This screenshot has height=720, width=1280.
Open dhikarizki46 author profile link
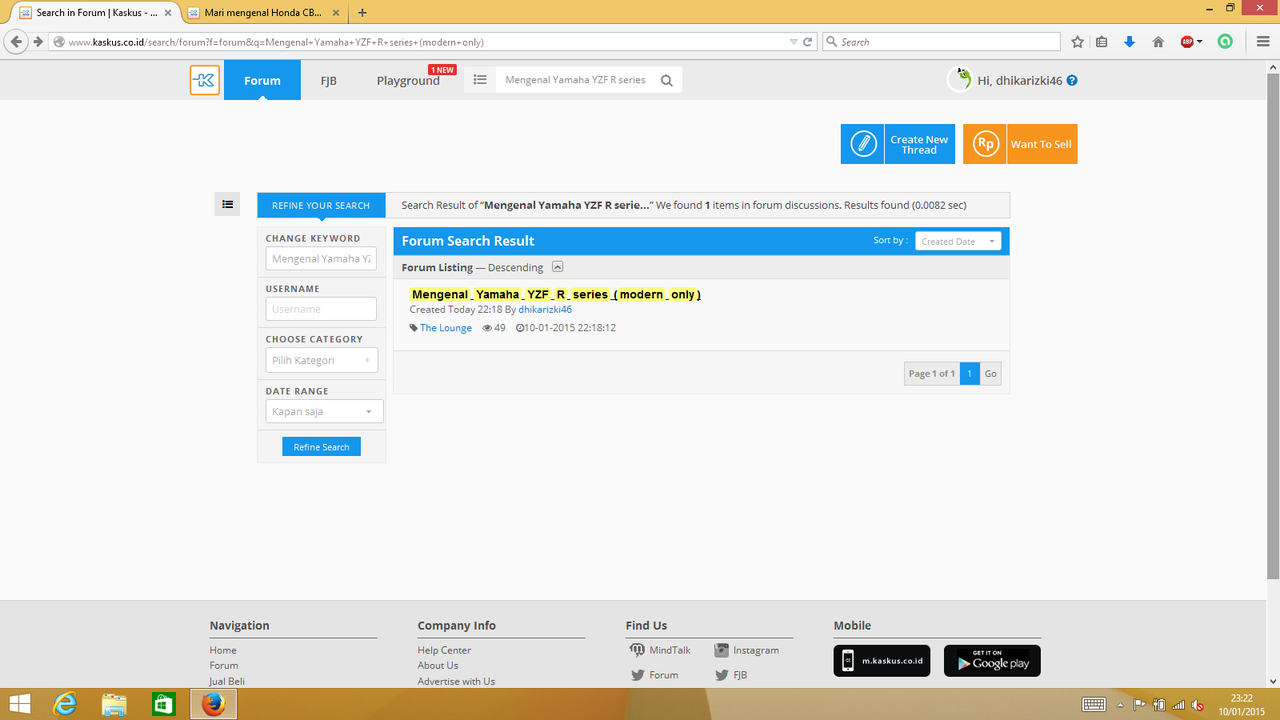tap(545, 310)
